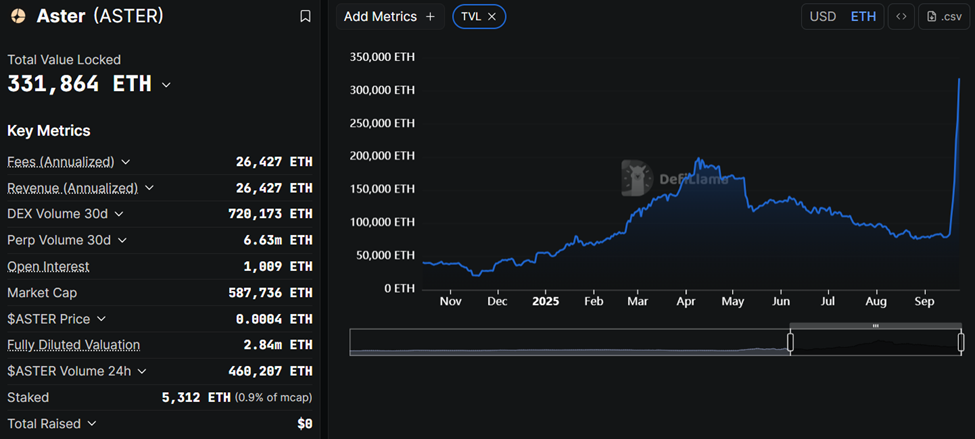Expand the Total Value Locked chevron
The height and width of the screenshot is (439, 975).
[166, 85]
